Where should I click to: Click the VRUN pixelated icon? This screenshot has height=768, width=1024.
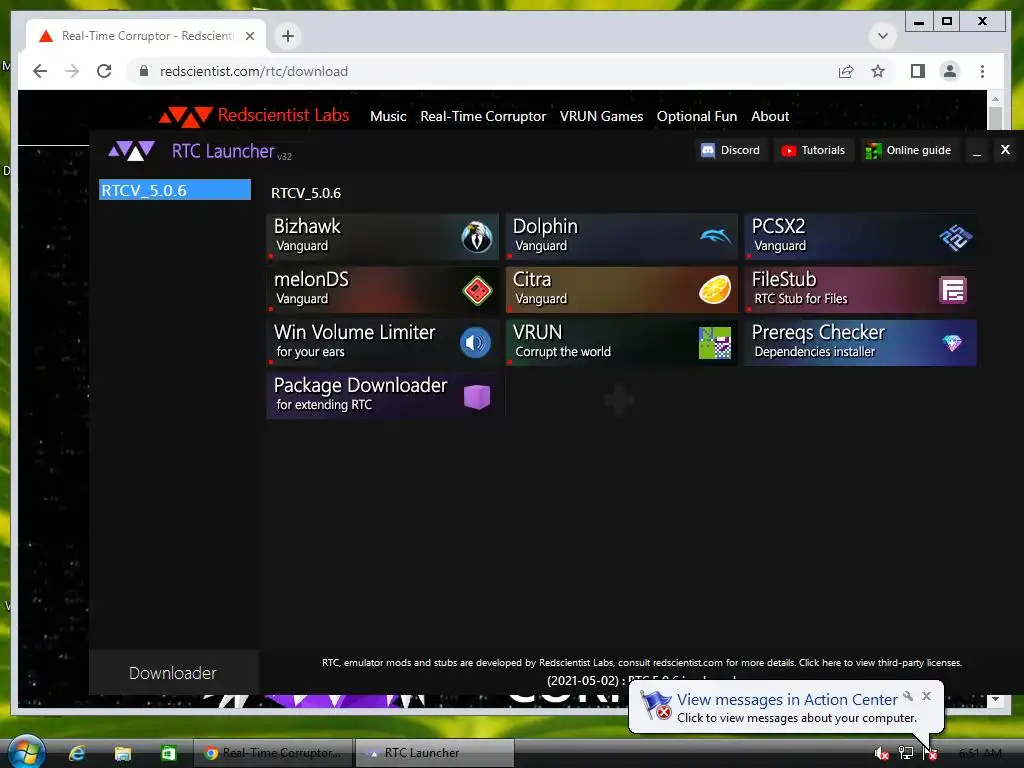715,343
